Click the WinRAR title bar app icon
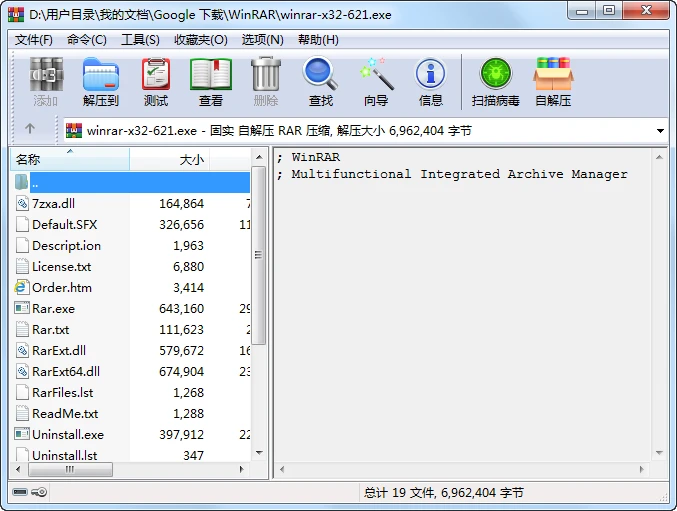This screenshot has height=511, width=677. click(x=16, y=15)
